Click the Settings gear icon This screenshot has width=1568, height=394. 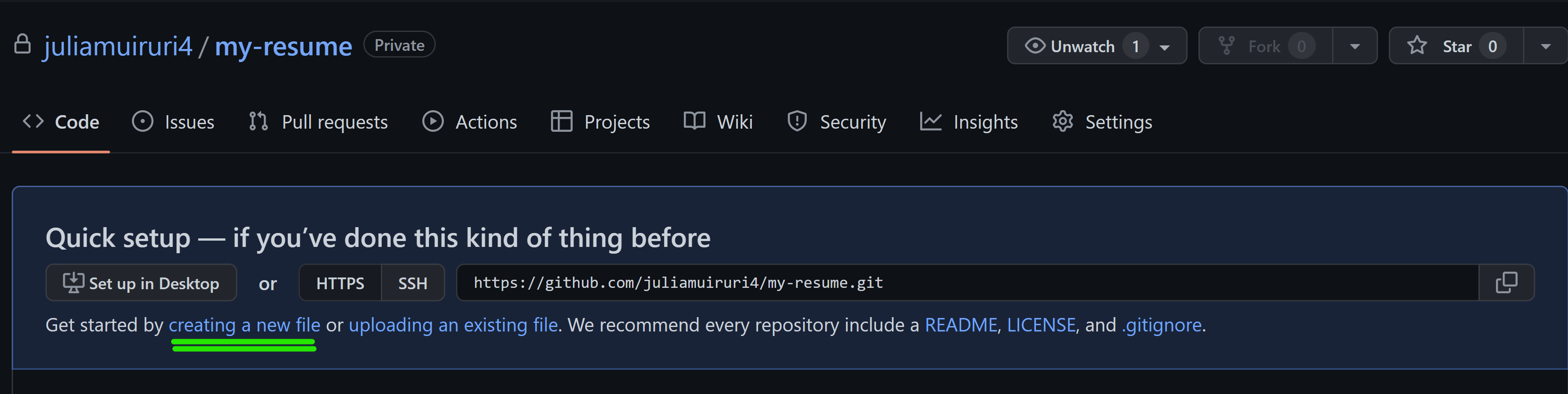(x=1063, y=121)
